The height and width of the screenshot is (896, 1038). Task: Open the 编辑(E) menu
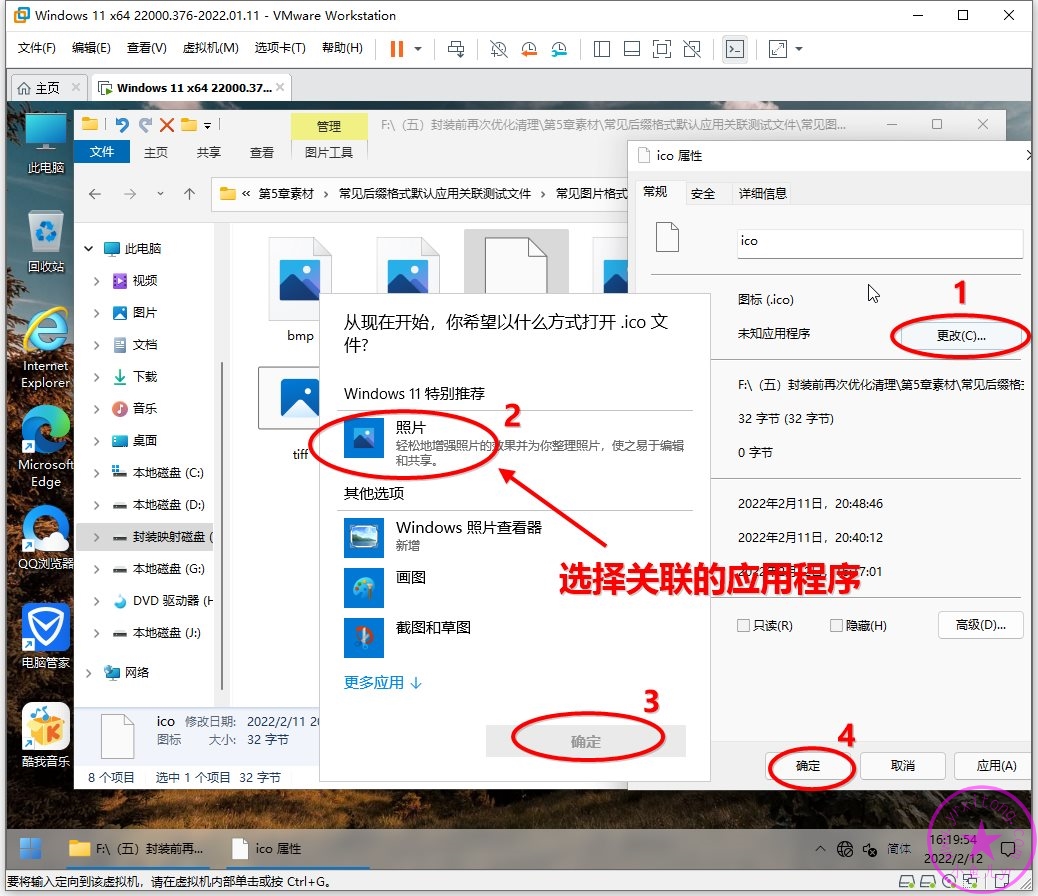coord(91,48)
